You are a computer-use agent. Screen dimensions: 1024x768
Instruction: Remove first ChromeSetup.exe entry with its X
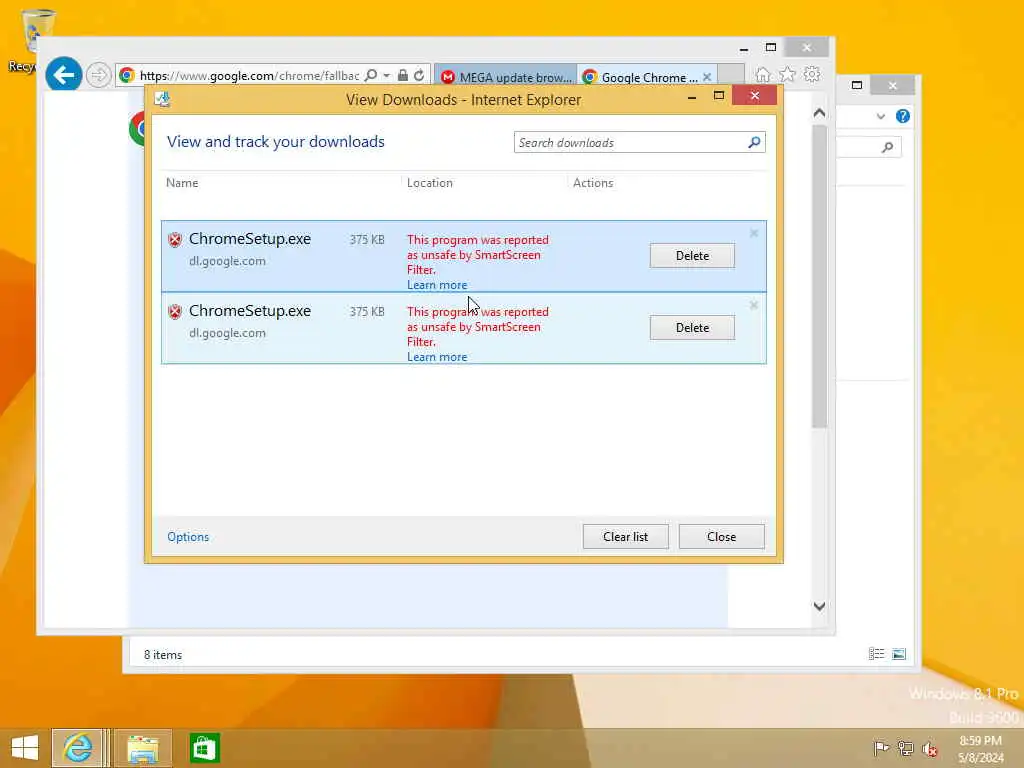coord(754,233)
